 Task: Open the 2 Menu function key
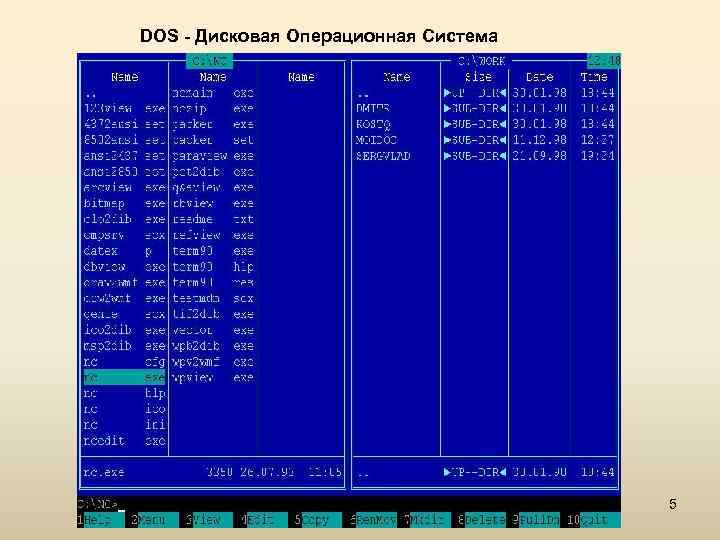(x=155, y=520)
